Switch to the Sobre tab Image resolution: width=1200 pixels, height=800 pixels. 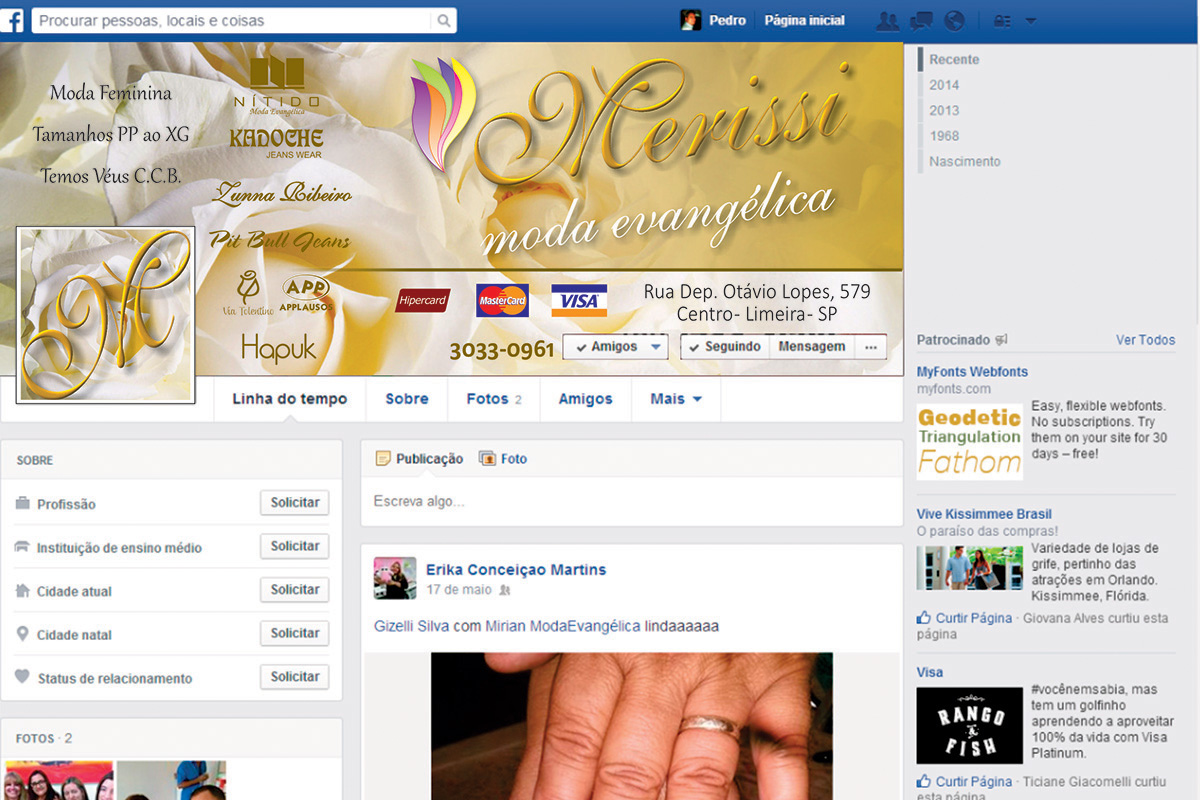[407, 399]
